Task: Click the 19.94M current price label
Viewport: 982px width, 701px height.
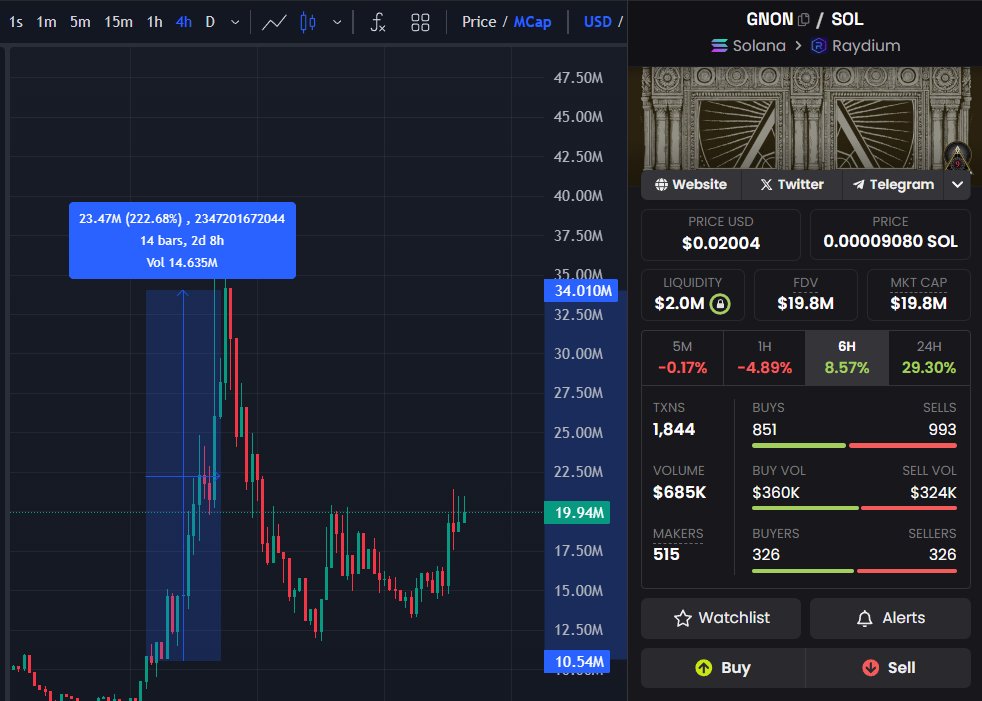Action: pyautogui.click(x=577, y=512)
